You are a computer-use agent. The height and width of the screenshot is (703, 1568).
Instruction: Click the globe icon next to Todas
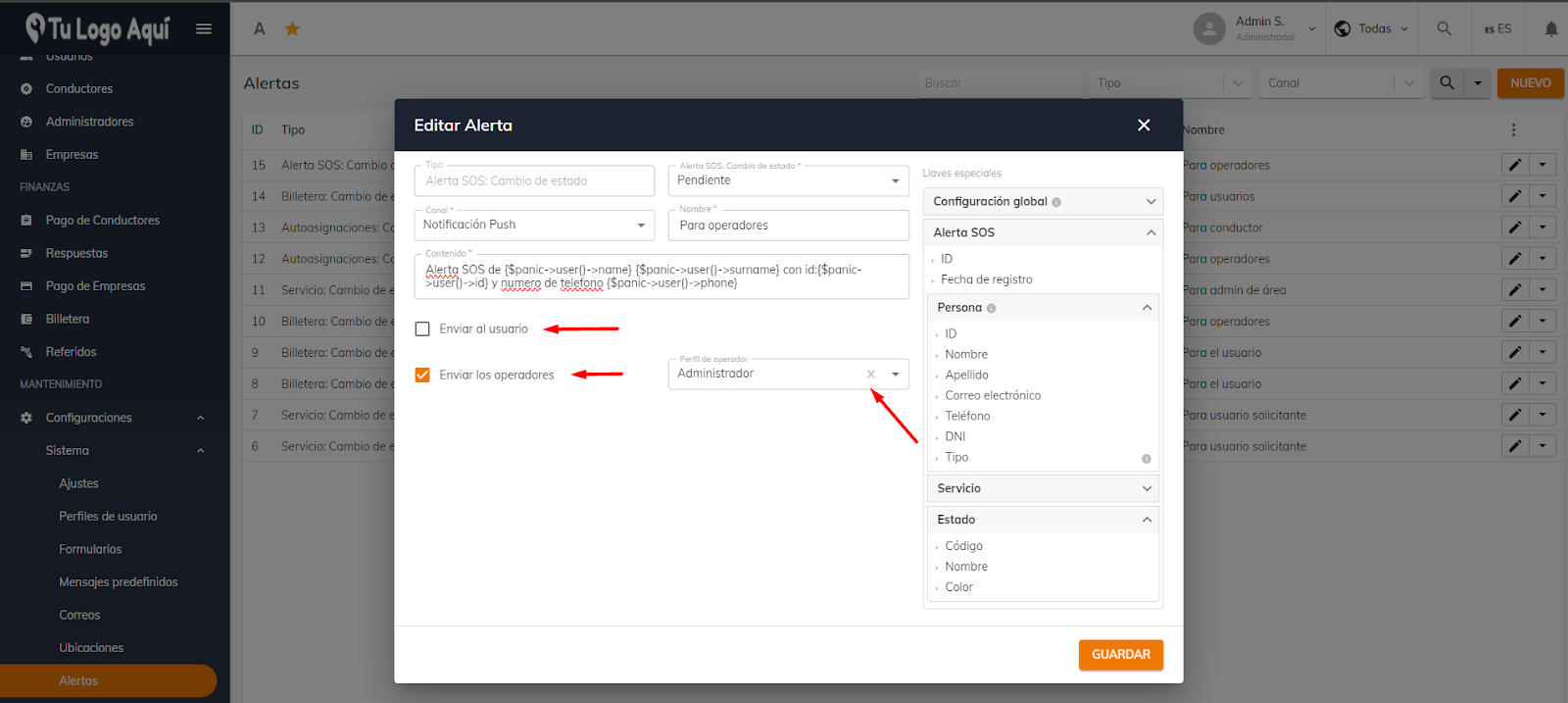click(x=1343, y=28)
